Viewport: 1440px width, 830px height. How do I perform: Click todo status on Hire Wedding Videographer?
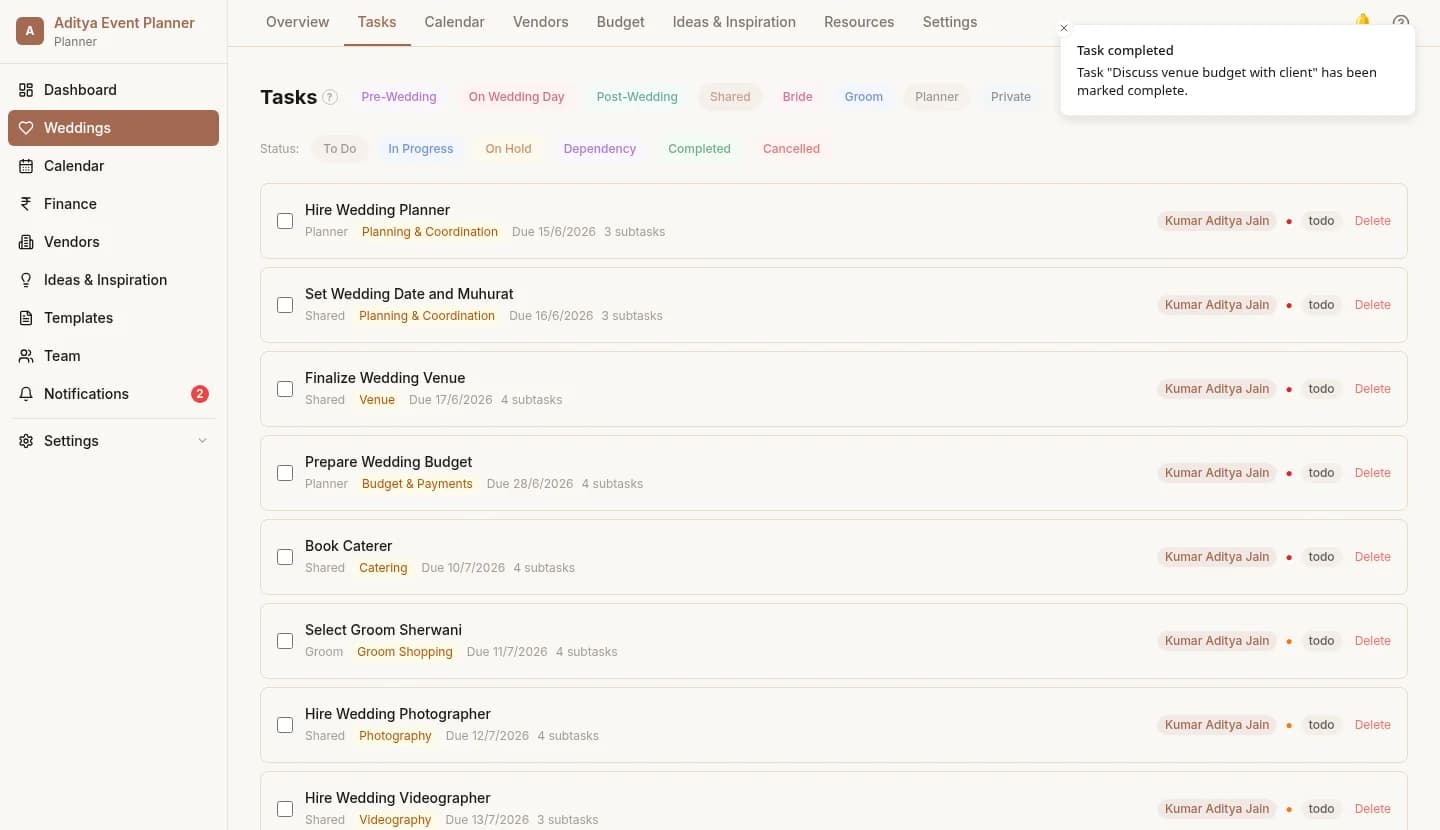(x=1321, y=809)
